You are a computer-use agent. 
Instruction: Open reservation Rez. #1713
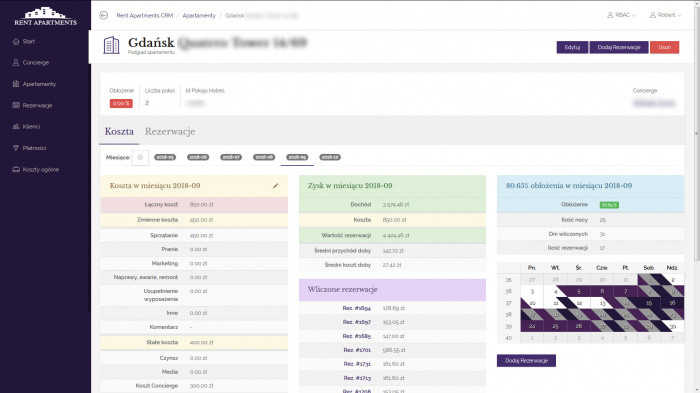click(357, 378)
